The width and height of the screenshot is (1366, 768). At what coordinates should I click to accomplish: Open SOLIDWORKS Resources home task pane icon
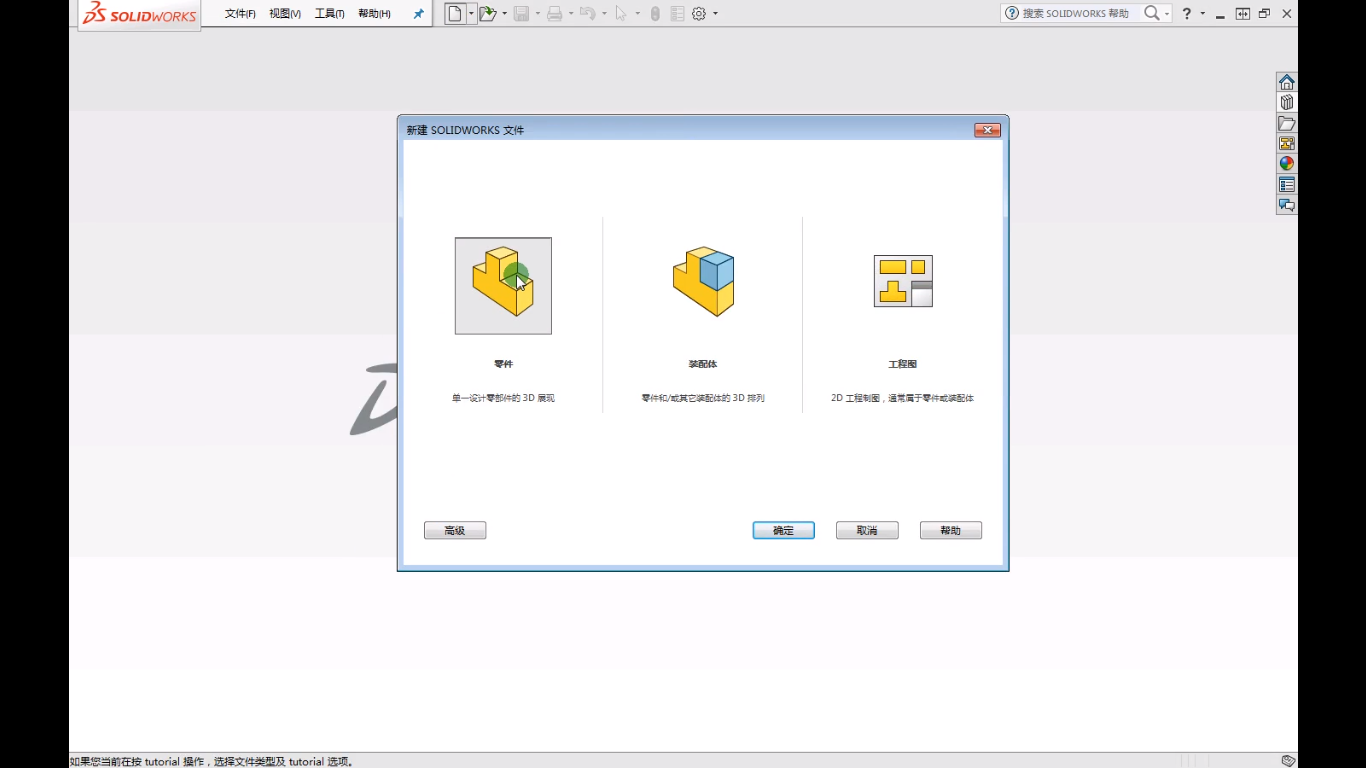(x=1287, y=82)
